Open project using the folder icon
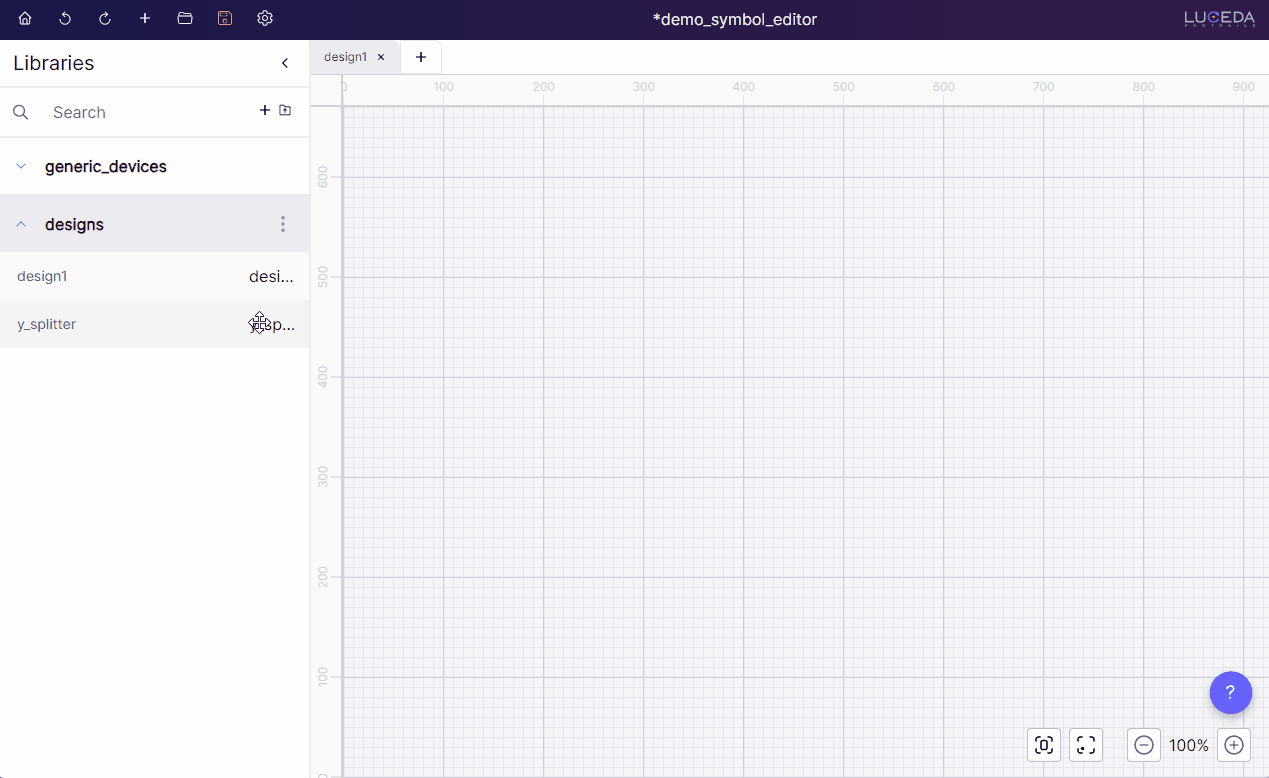The height and width of the screenshot is (778, 1269). [x=185, y=19]
